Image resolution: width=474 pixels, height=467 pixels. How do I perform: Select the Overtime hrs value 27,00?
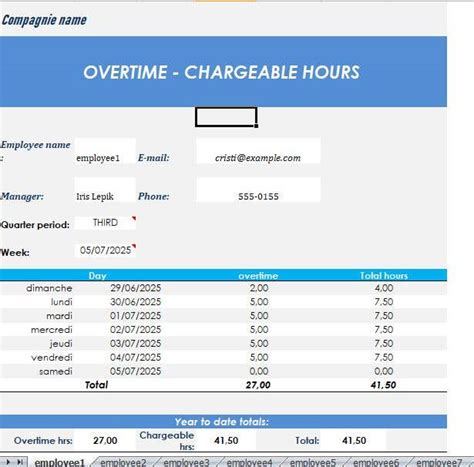(105, 440)
